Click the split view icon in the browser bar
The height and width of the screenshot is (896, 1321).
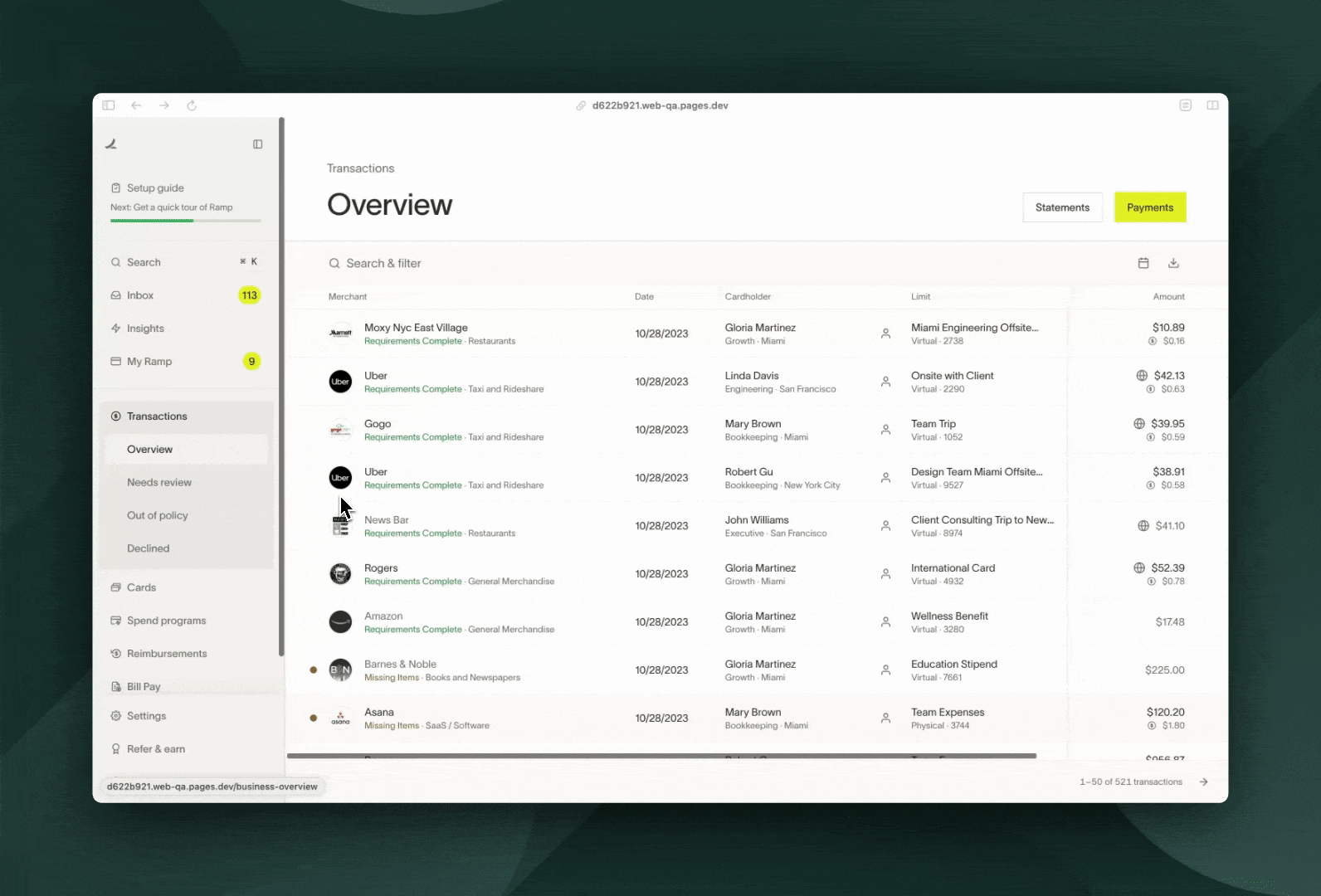[1212, 105]
